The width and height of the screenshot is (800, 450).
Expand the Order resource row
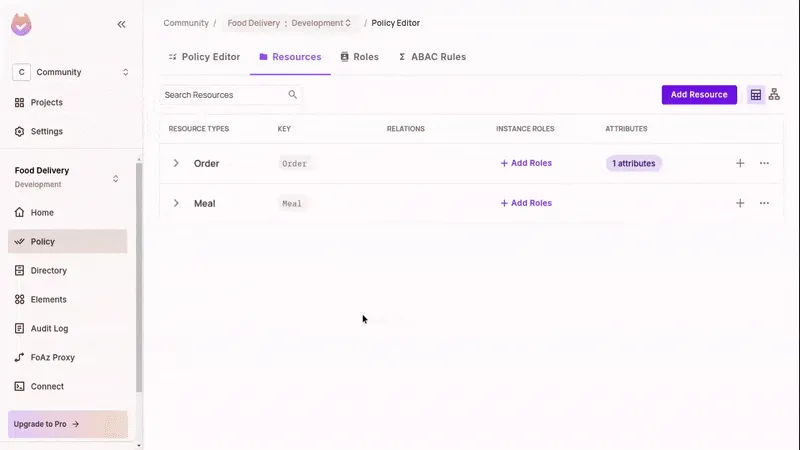(x=177, y=163)
